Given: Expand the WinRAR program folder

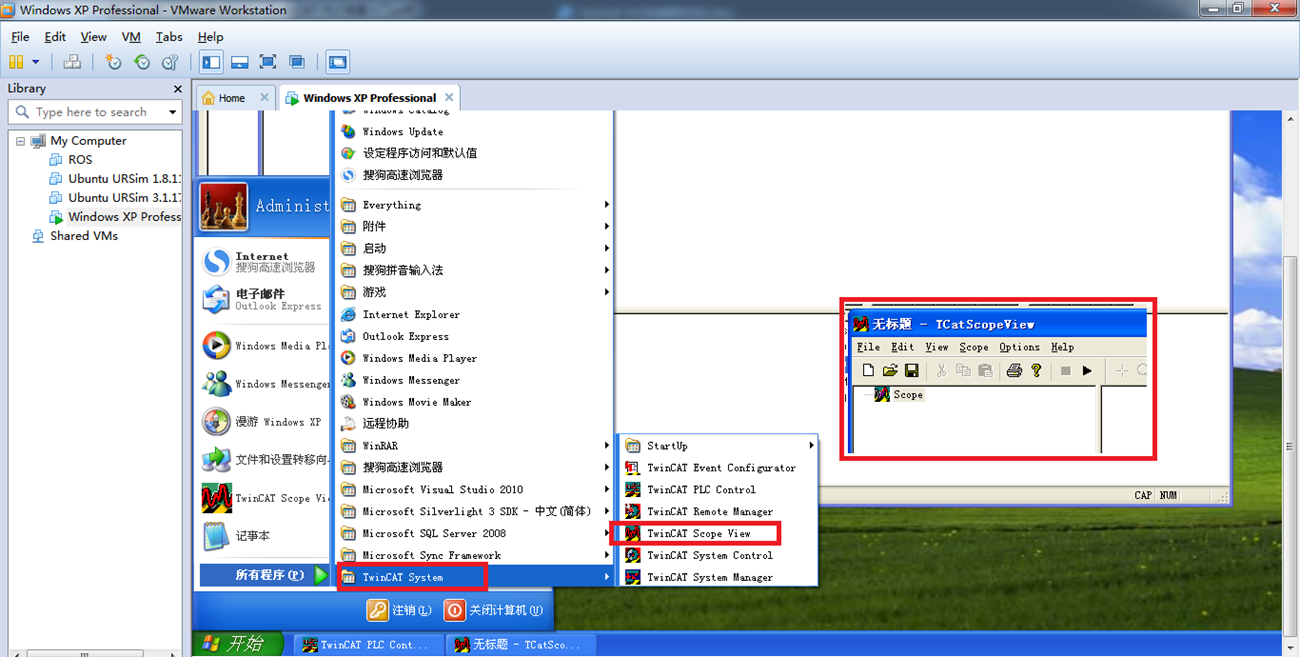Looking at the screenshot, I should click(474, 446).
